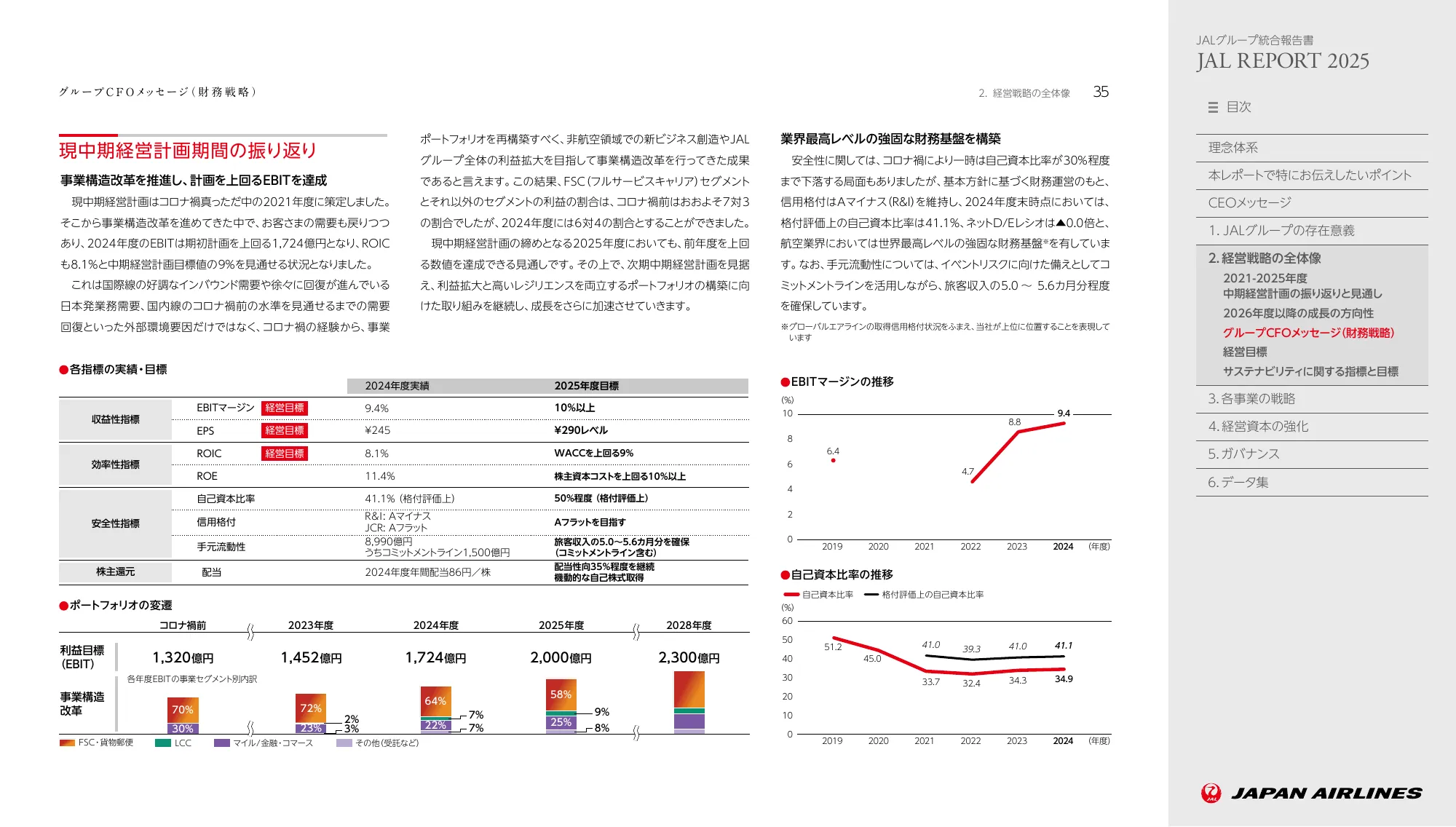Click the 経営目標 badge beside EBITマージン
Image resolution: width=1456 pixels, height=827 pixels.
285,408
